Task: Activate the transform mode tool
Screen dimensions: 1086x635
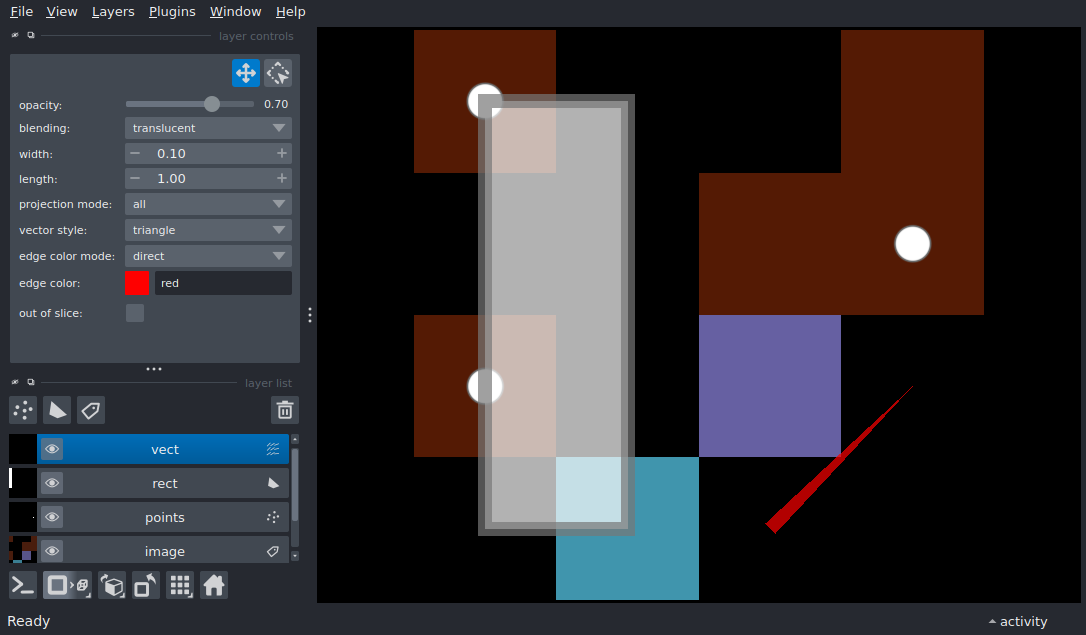Action: [x=278, y=73]
